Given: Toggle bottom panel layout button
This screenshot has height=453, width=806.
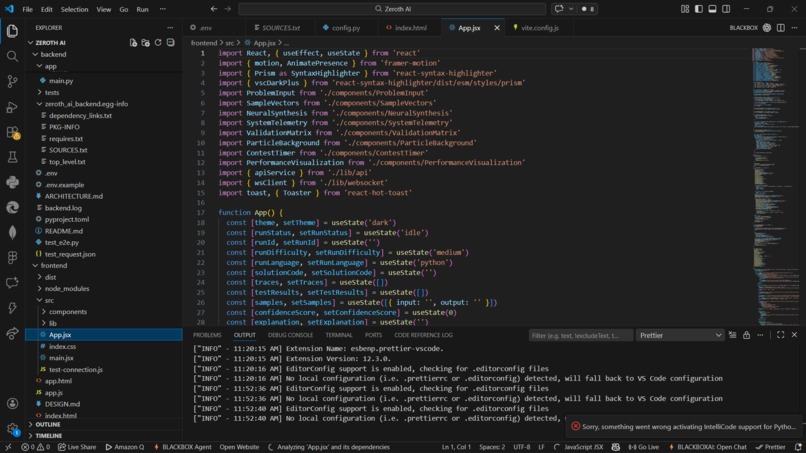Looking at the screenshot, I should pyautogui.click(x=712, y=9).
